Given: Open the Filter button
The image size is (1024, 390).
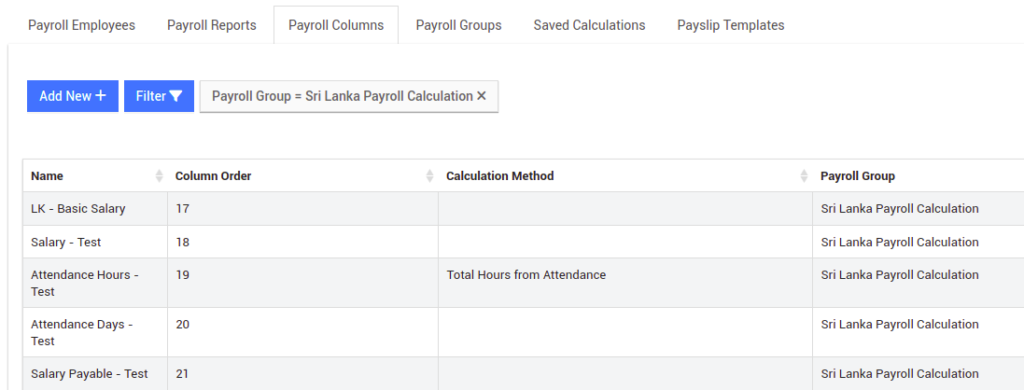Looking at the screenshot, I should pos(159,96).
